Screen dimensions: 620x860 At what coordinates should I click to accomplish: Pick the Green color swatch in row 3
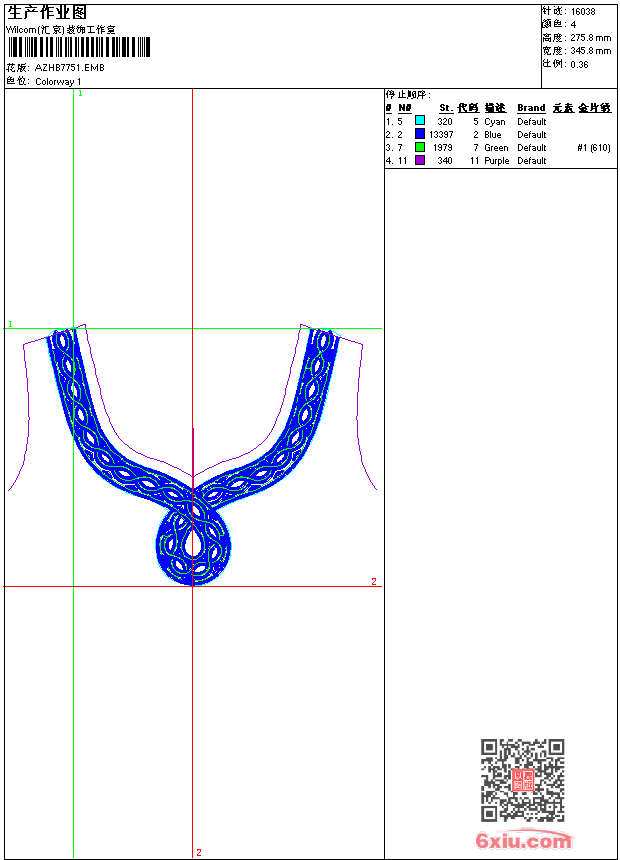420,147
